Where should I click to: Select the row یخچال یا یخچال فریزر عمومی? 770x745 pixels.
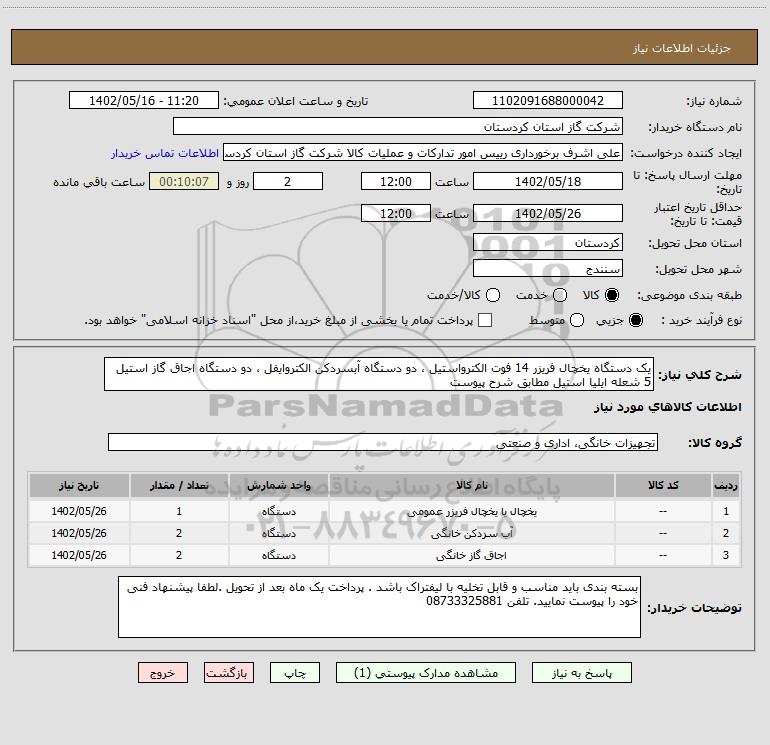[385, 511]
